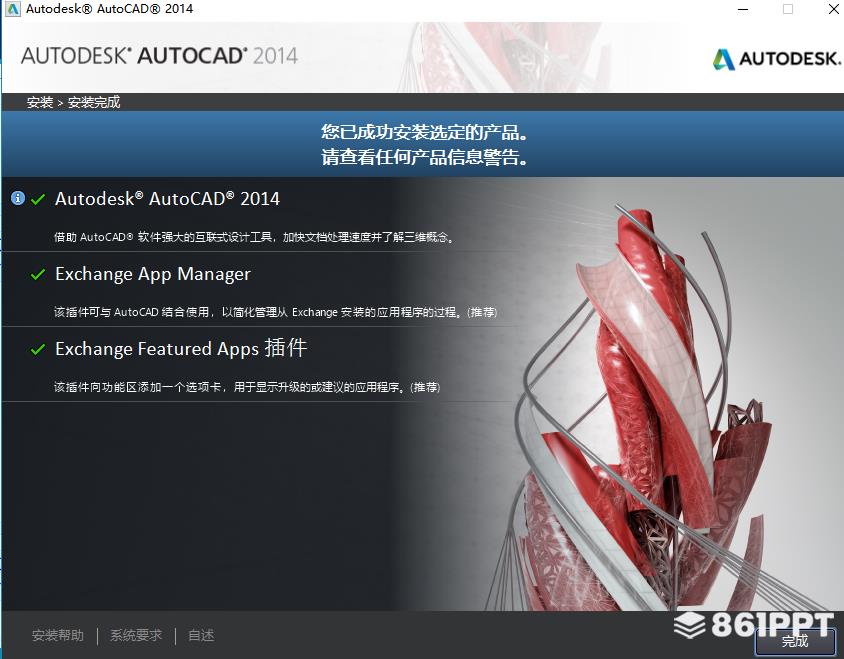
Task: Click the 请查看任何产品信息警告 message line
Action: click(424, 157)
